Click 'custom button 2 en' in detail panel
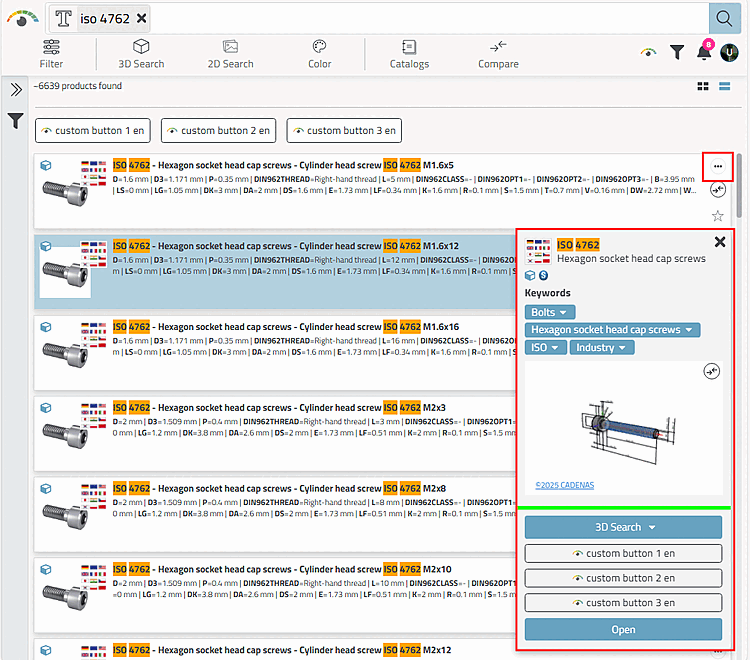The height and width of the screenshot is (660, 750). pyautogui.click(x=623, y=578)
